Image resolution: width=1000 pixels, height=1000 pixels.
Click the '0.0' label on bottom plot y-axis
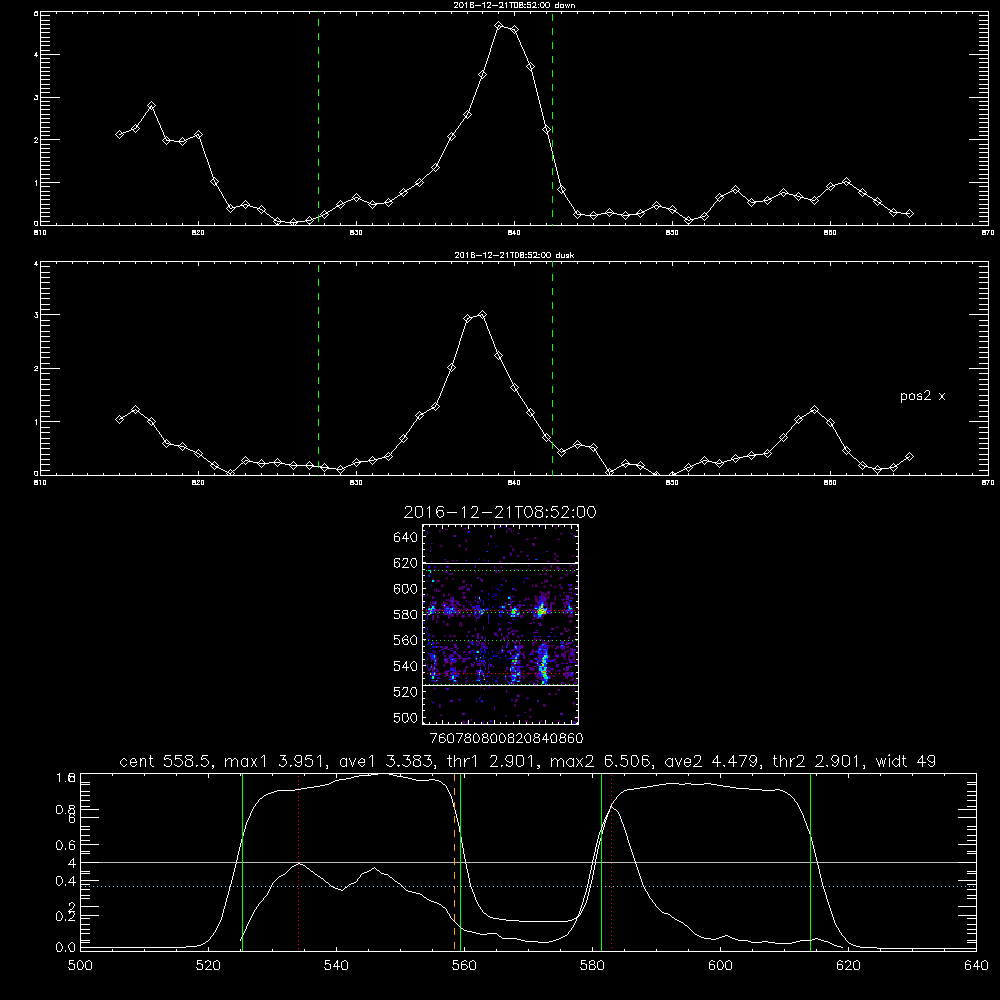66,948
